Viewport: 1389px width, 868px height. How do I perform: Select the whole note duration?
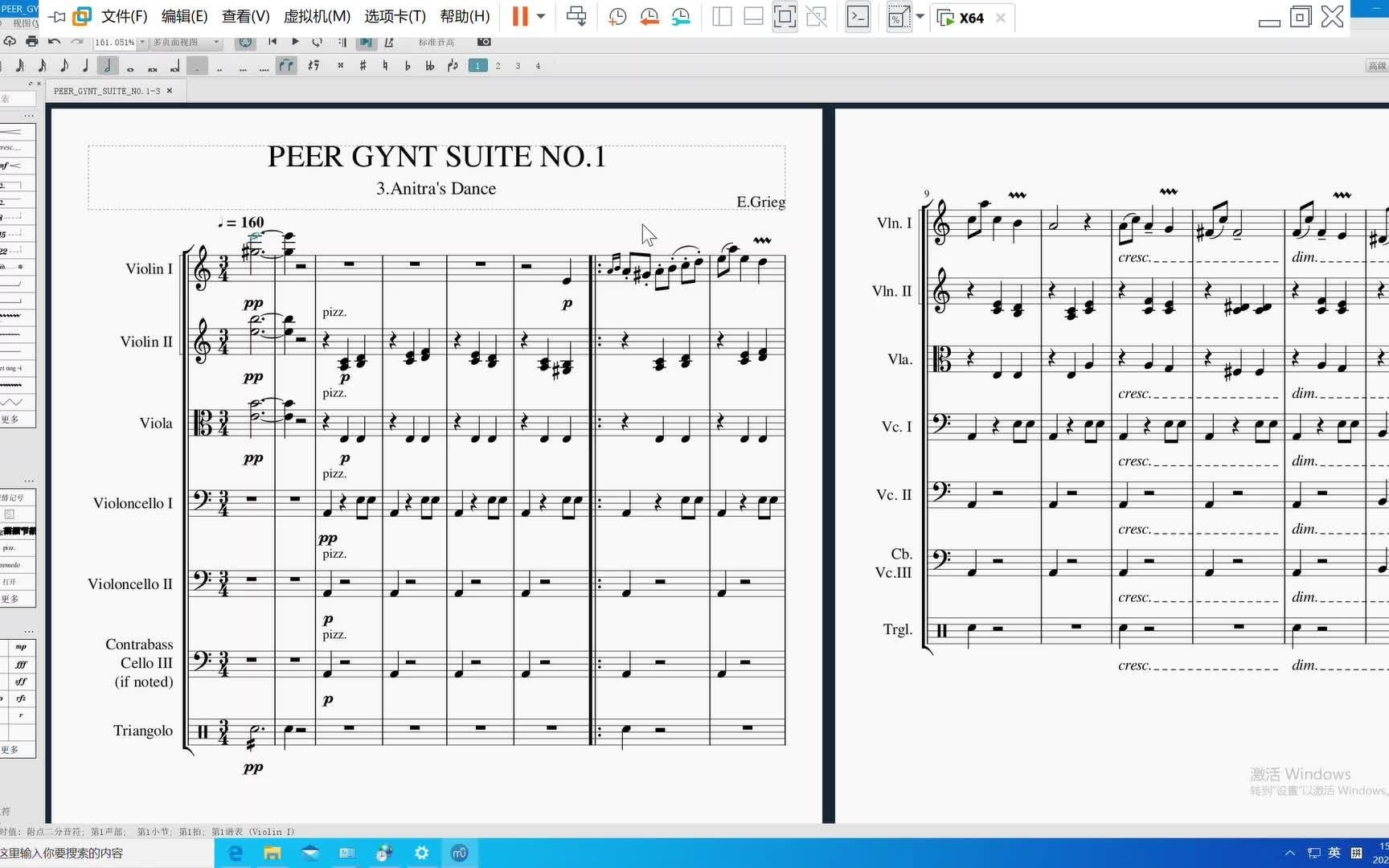tap(130, 69)
